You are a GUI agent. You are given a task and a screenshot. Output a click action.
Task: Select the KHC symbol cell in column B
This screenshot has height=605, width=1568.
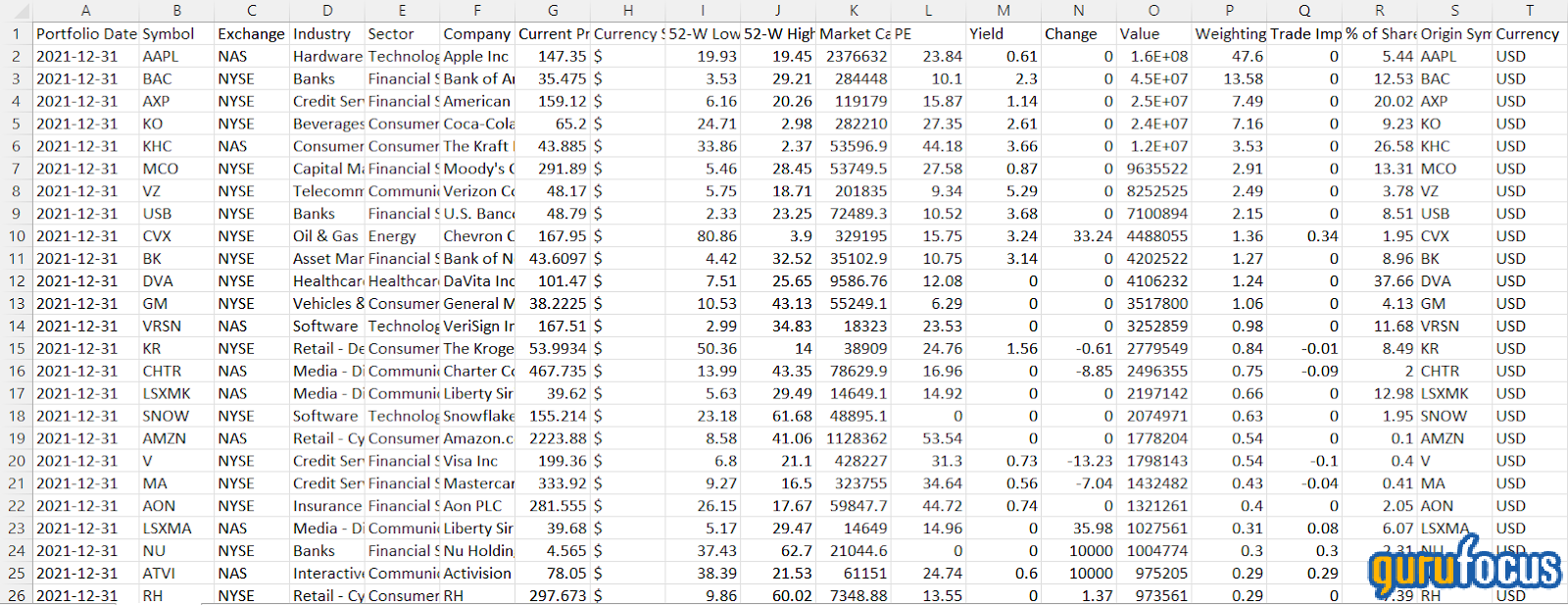[176, 147]
